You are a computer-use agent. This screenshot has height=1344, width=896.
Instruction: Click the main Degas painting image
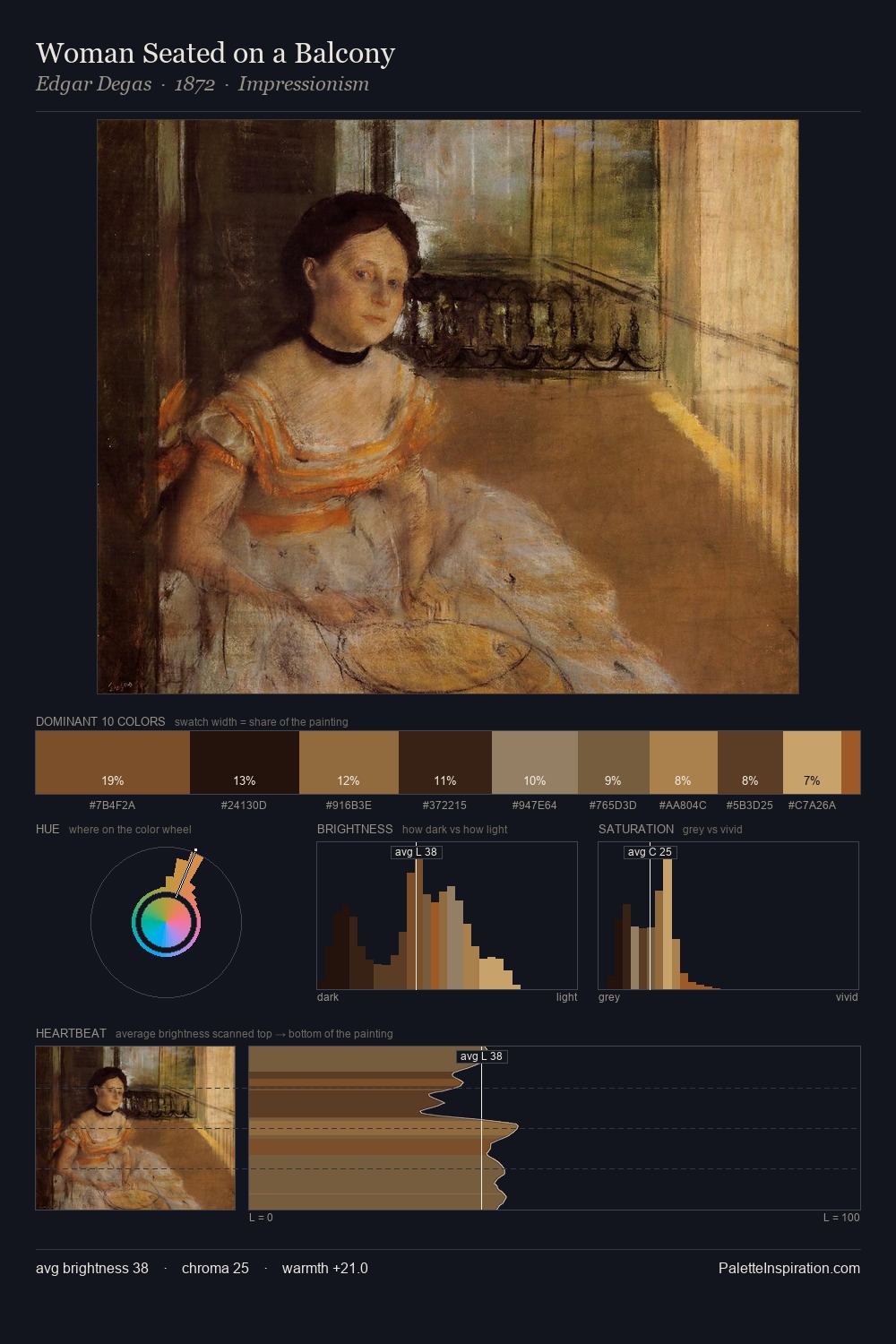click(448, 407)
